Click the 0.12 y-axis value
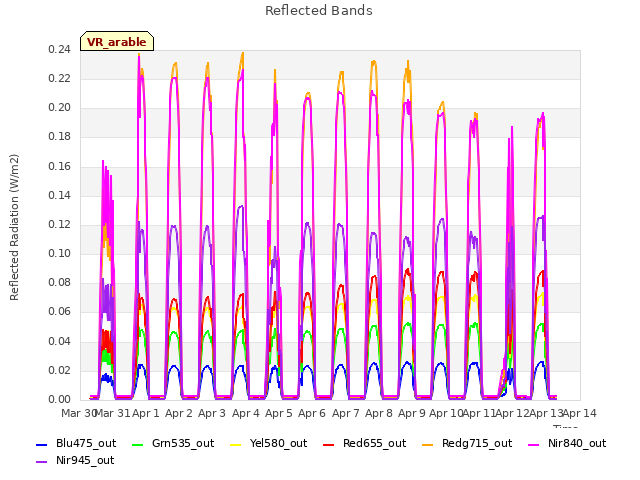Screen dimensions: 640x480 (x=59, y=224)
